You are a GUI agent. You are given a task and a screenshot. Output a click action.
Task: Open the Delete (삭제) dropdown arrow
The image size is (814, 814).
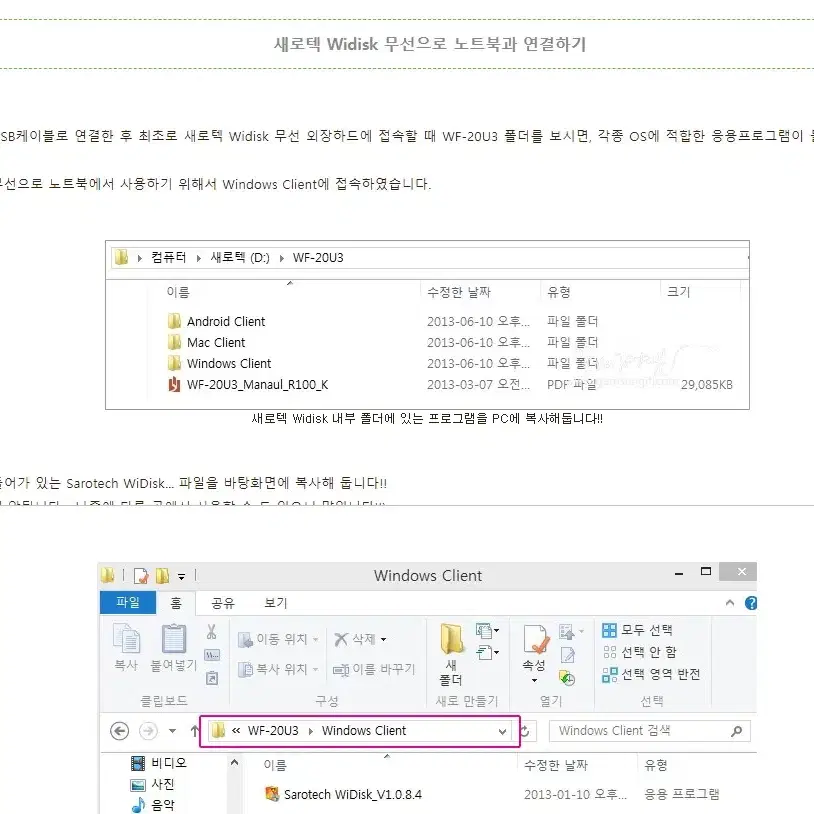pyautogui.click(x=383, y=640)
